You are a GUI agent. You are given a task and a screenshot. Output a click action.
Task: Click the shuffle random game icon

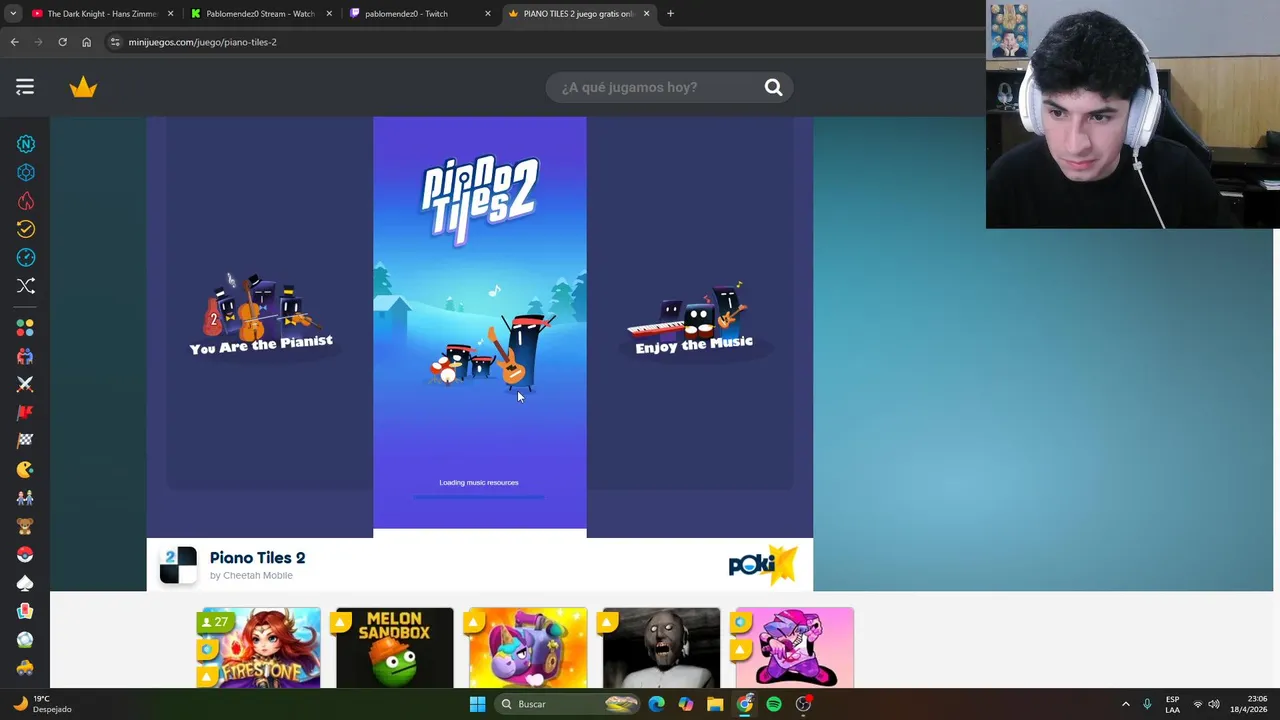[26, 286]
